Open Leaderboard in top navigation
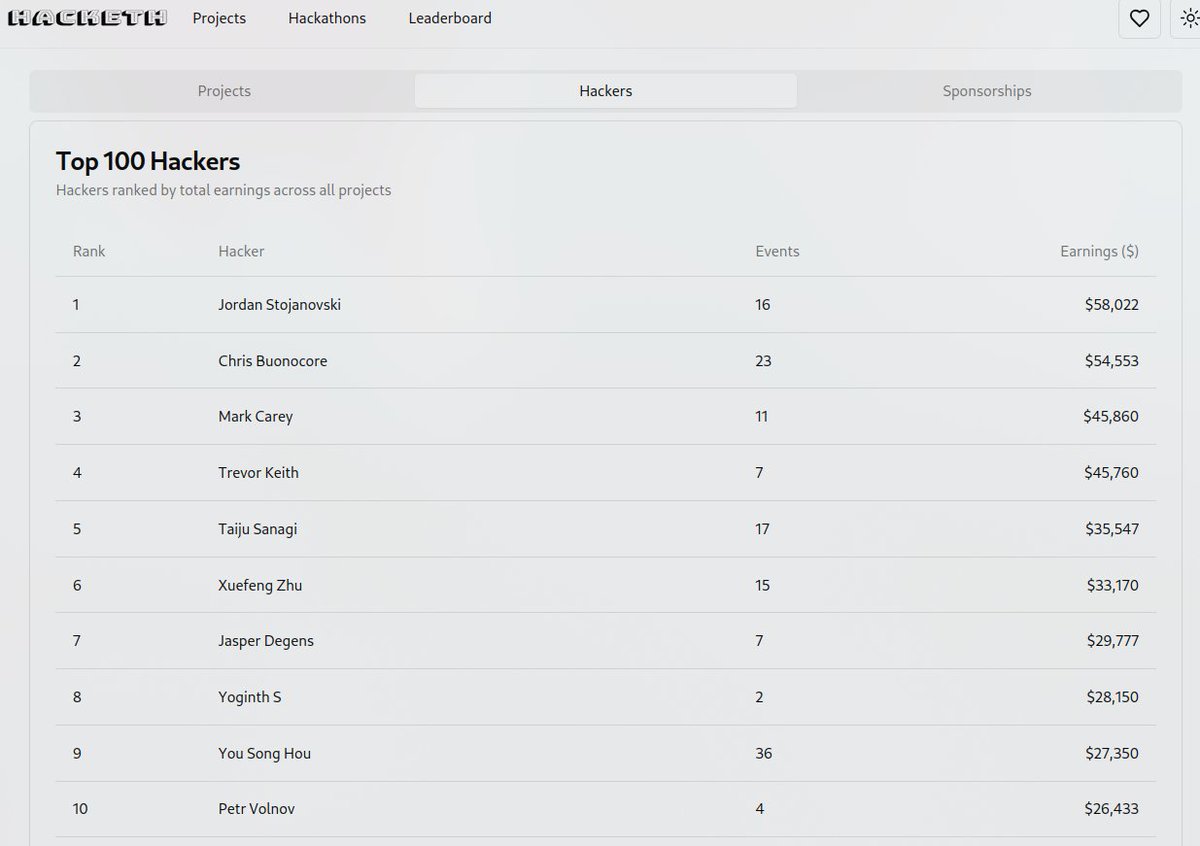 [x=450, y=18]
